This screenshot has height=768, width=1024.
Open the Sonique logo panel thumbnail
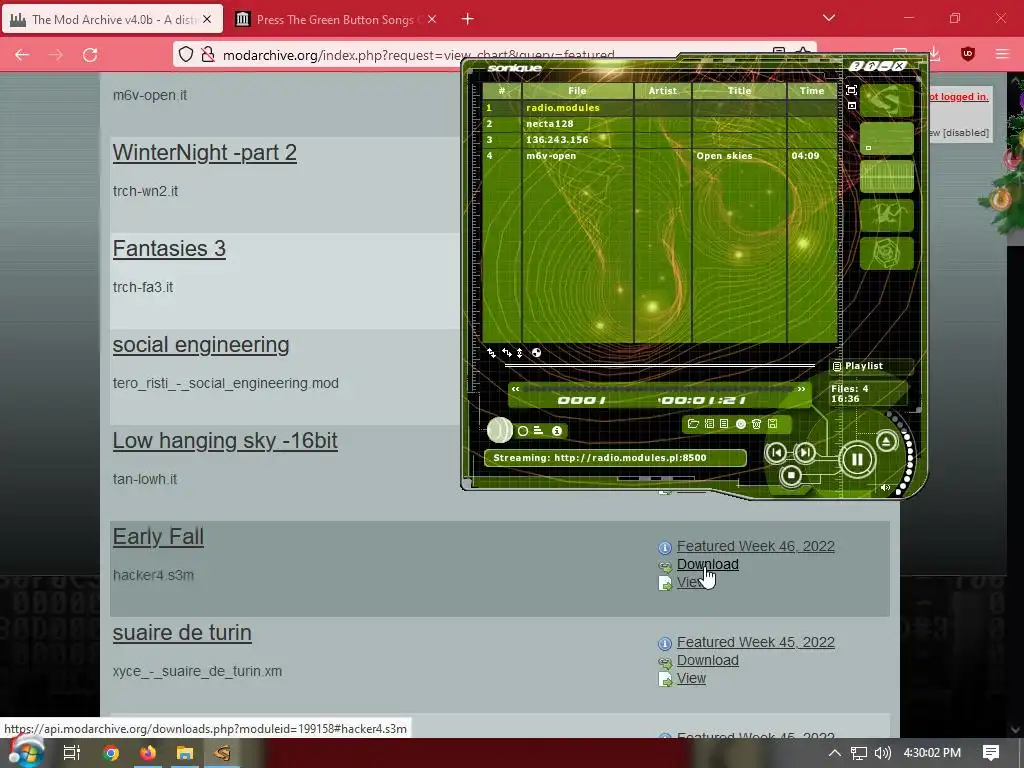point(886,101)
